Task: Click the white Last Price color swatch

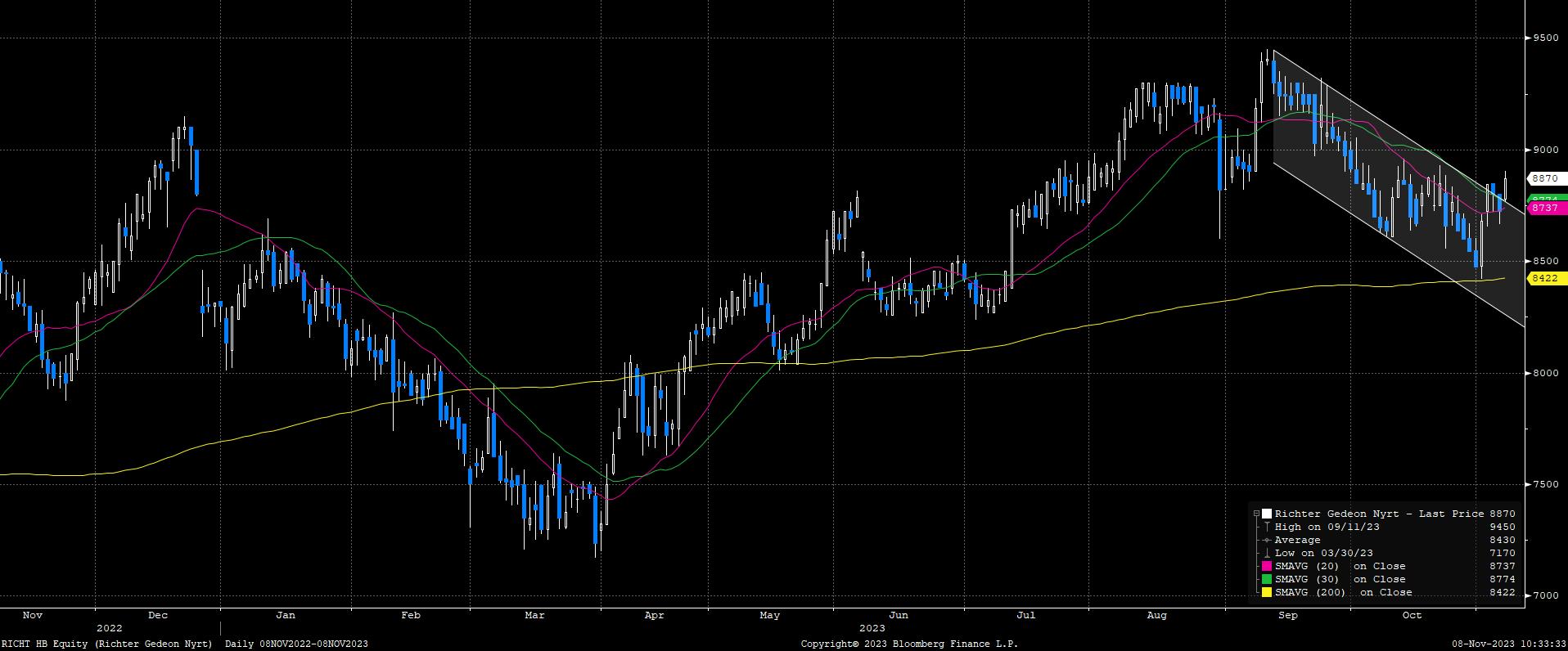Action: [x=1267, y=514]
